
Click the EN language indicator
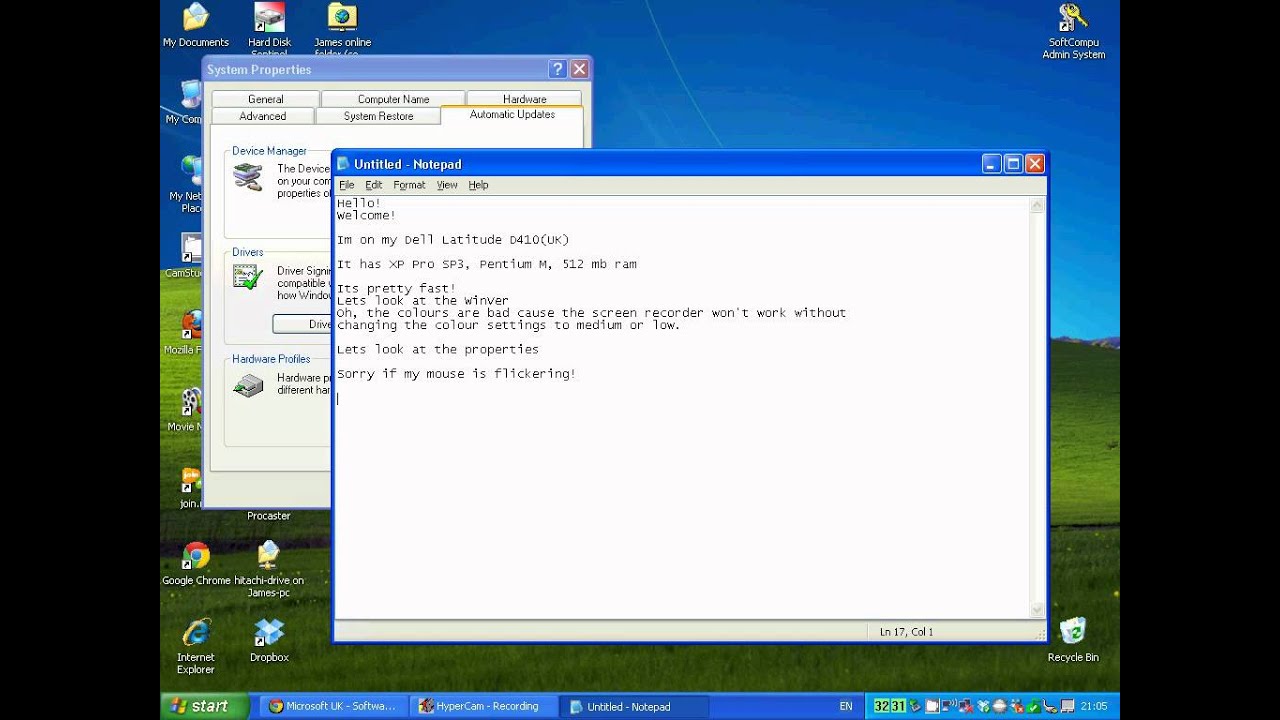[846, 706]
